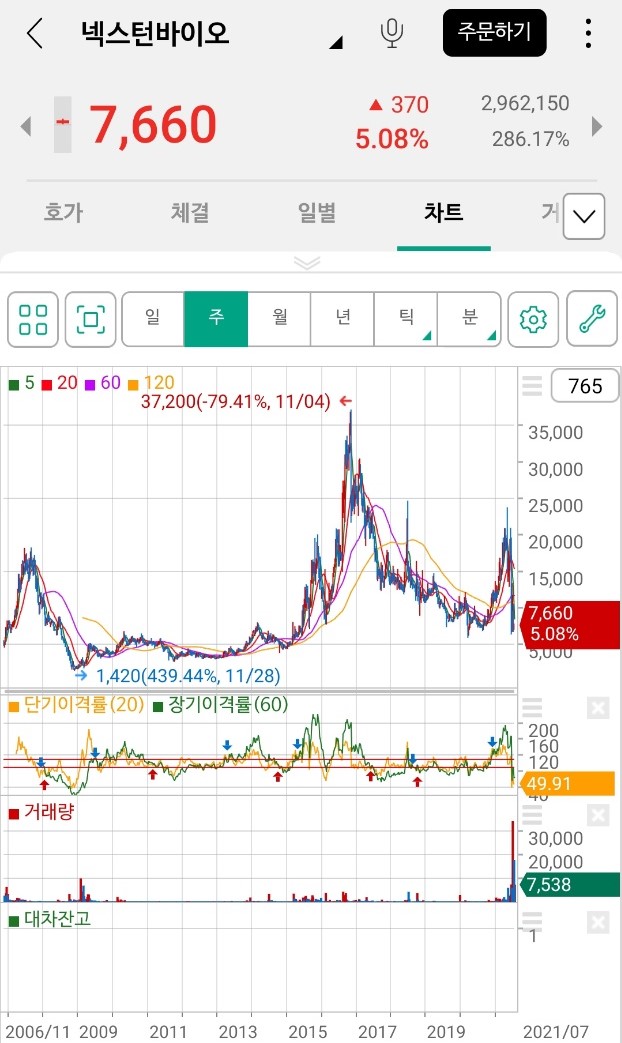Tap the 5-period moving average legend
622x1043 pixels.
click(x=21, y=383)
